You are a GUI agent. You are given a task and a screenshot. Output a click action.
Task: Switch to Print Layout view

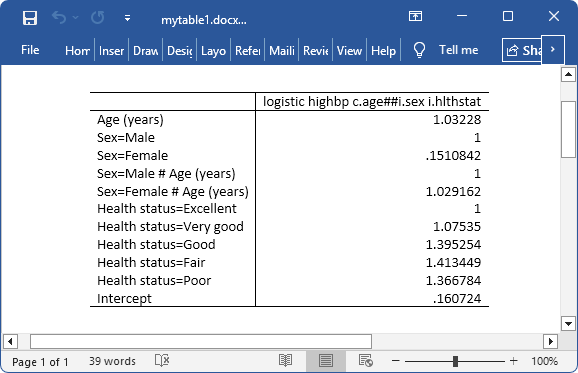[x=326, y=360]
